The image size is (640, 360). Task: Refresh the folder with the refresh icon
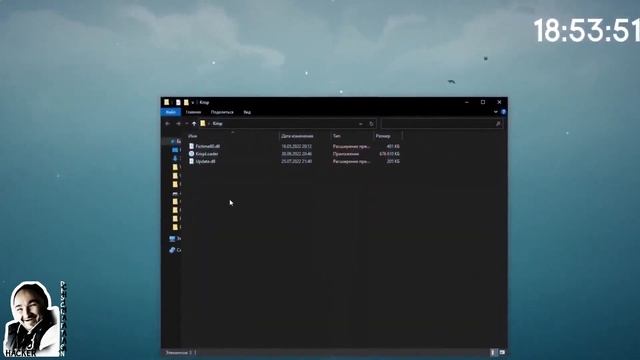point(371,124)
